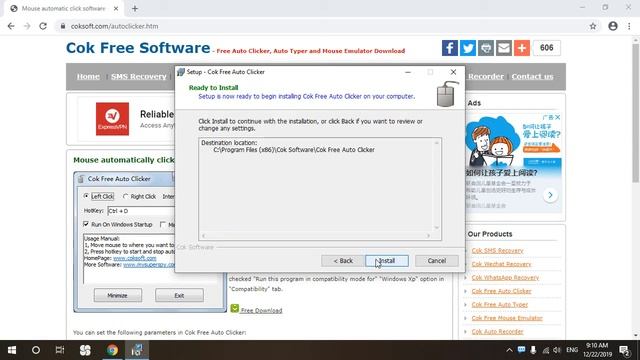This screenshot has height=360, width=640.
Task: Open Cok Free Mouse Emulator product link
Action: point(507,318)
